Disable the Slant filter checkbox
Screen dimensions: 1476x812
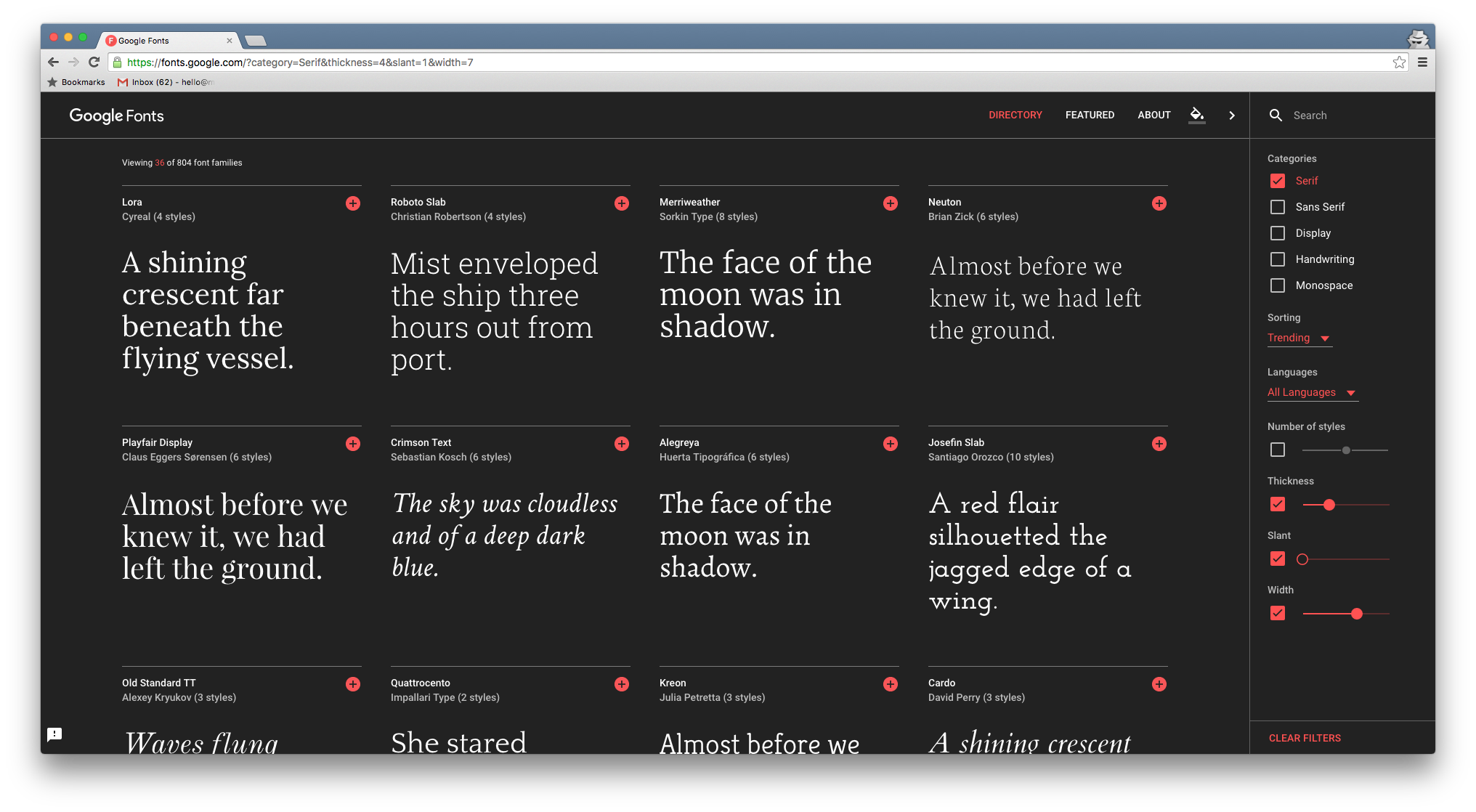(1278, 559)
